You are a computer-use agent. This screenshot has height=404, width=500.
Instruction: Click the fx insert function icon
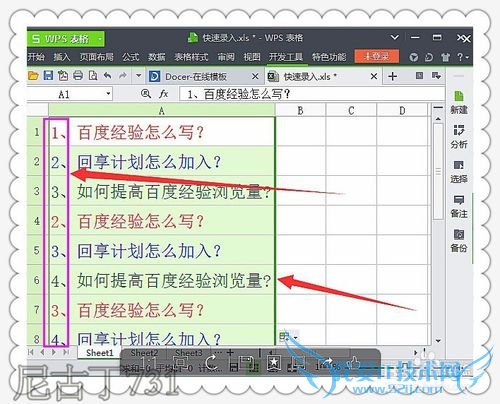[164, 94]
